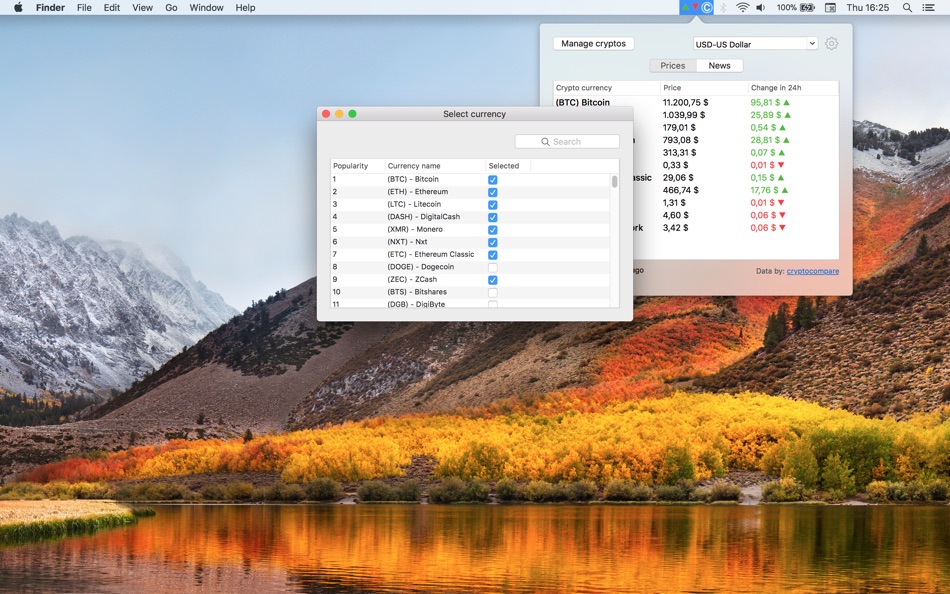Viewport: 950px width, 594px height.
Task: Click the 466,74 $ price value
Action: click(680, 190)
